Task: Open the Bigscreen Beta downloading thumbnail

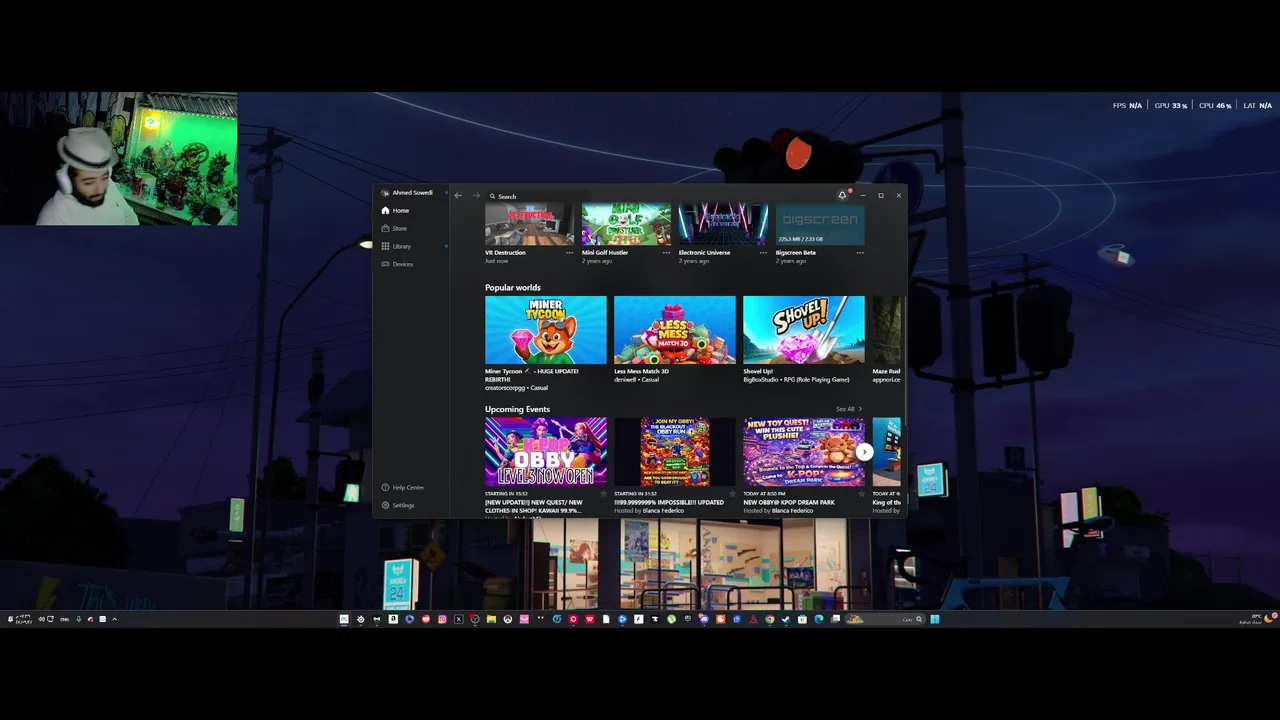Action: click(820, 225)
